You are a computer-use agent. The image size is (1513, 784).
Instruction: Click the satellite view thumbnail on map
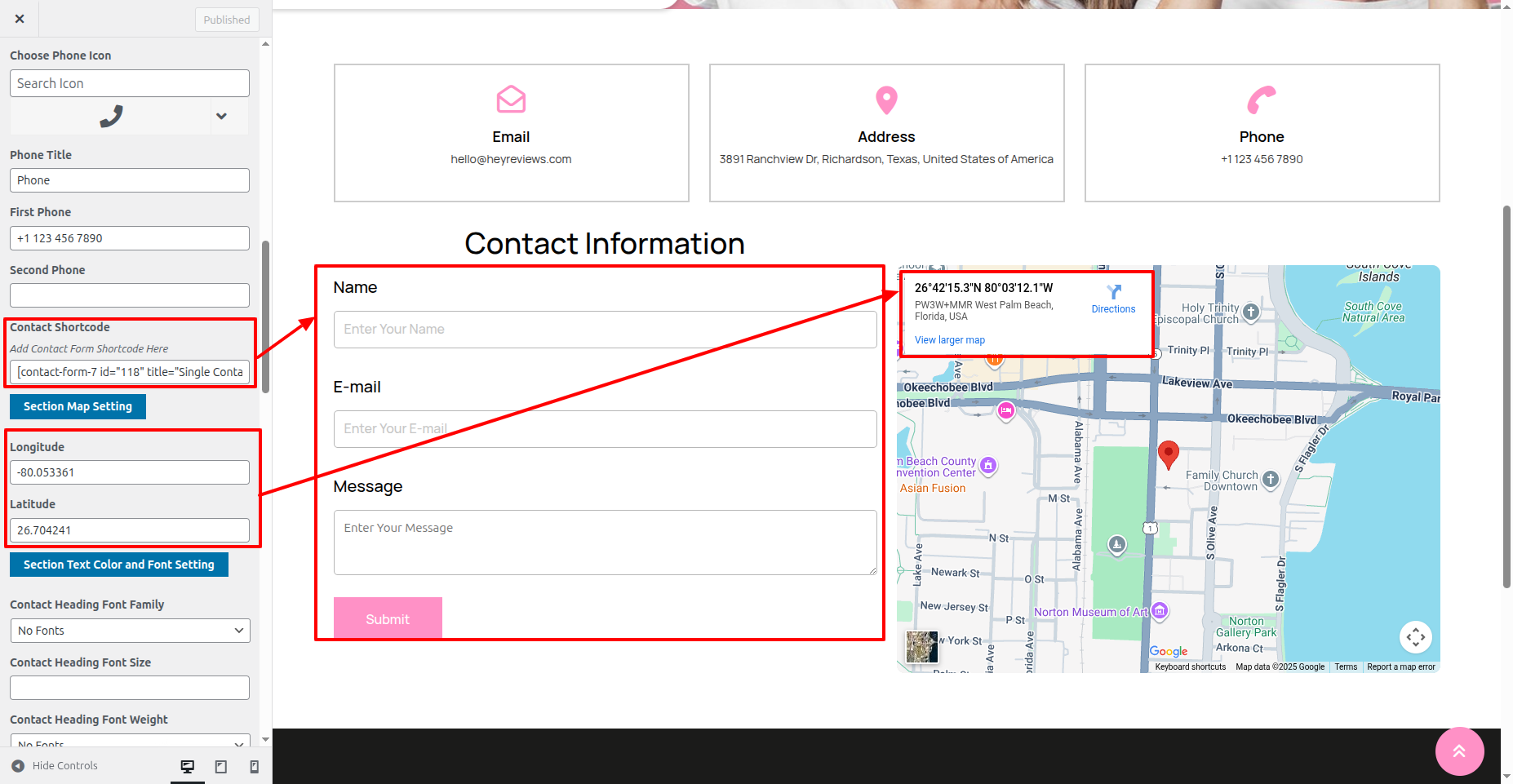[921, 647]
